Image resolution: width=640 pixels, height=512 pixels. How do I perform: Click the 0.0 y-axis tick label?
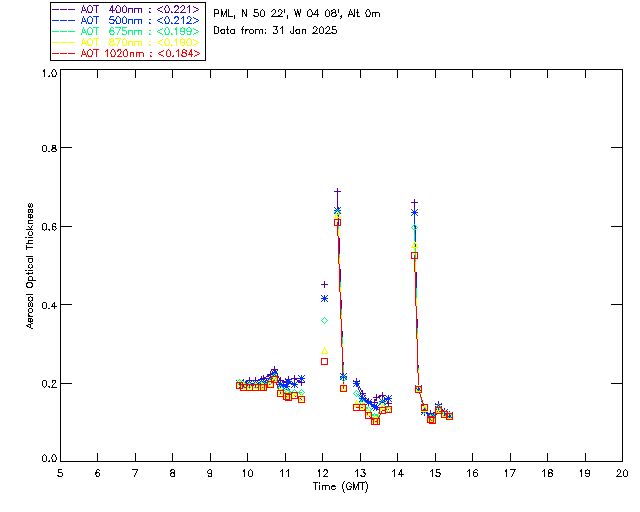coord(49,459)
